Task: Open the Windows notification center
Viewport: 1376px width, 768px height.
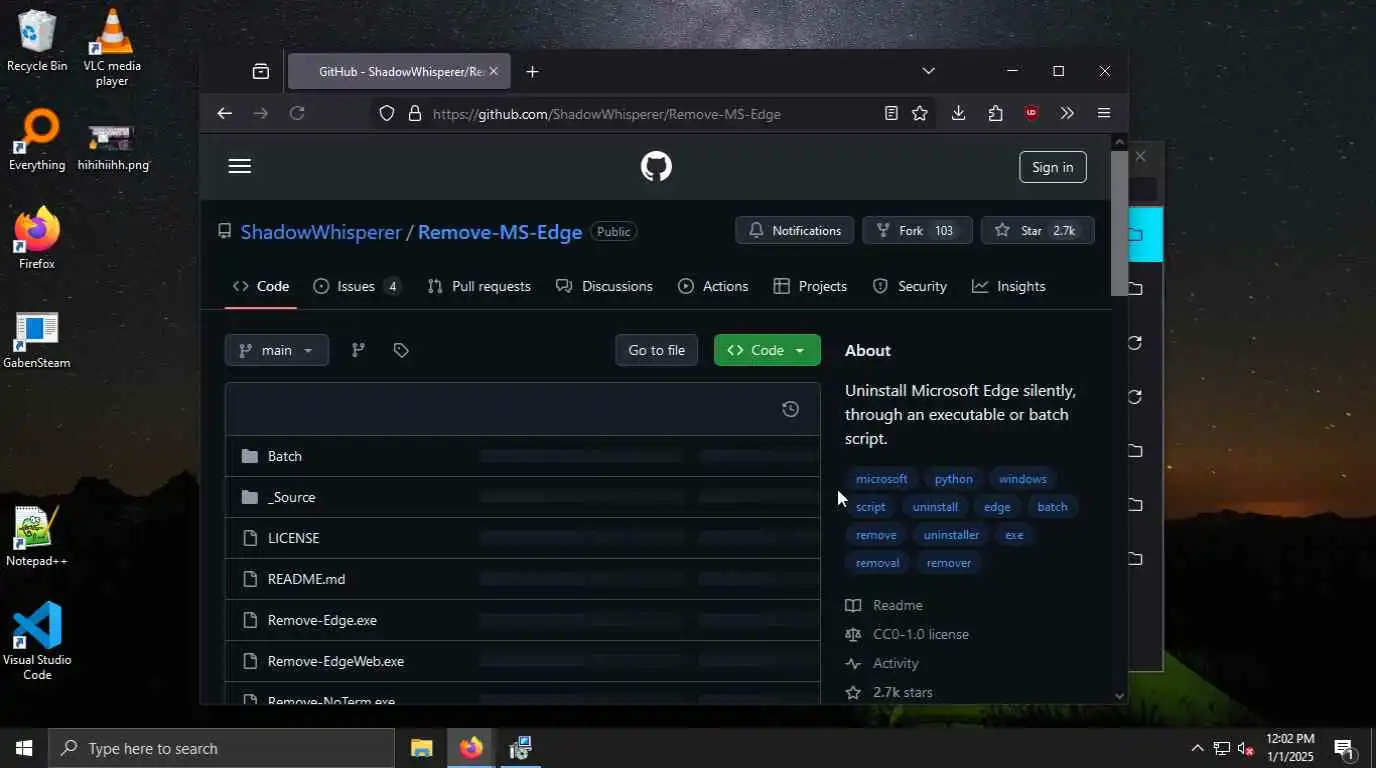Action: pyautogui.click(x=1344, y=748)
